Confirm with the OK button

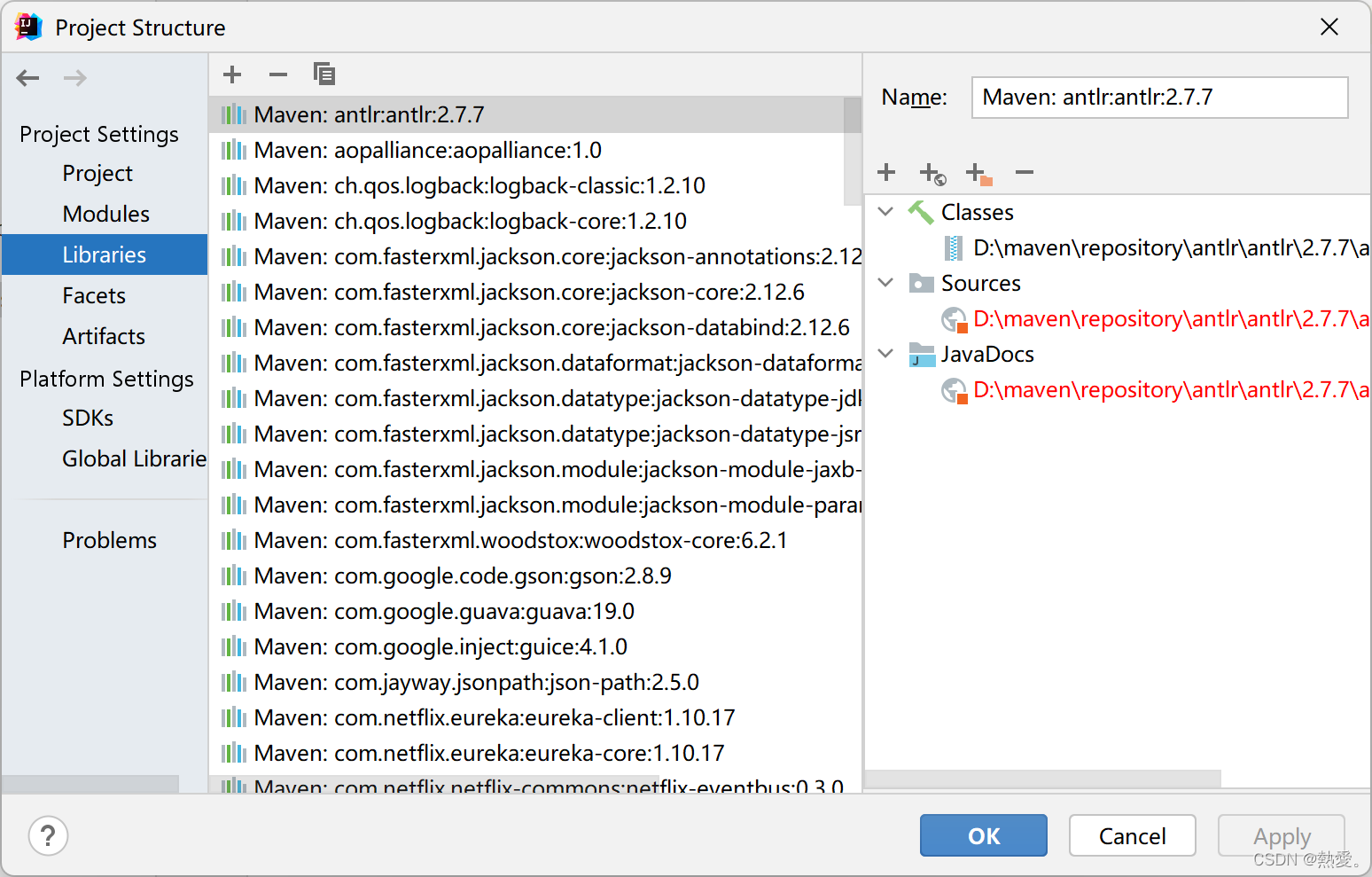(984, 835)
